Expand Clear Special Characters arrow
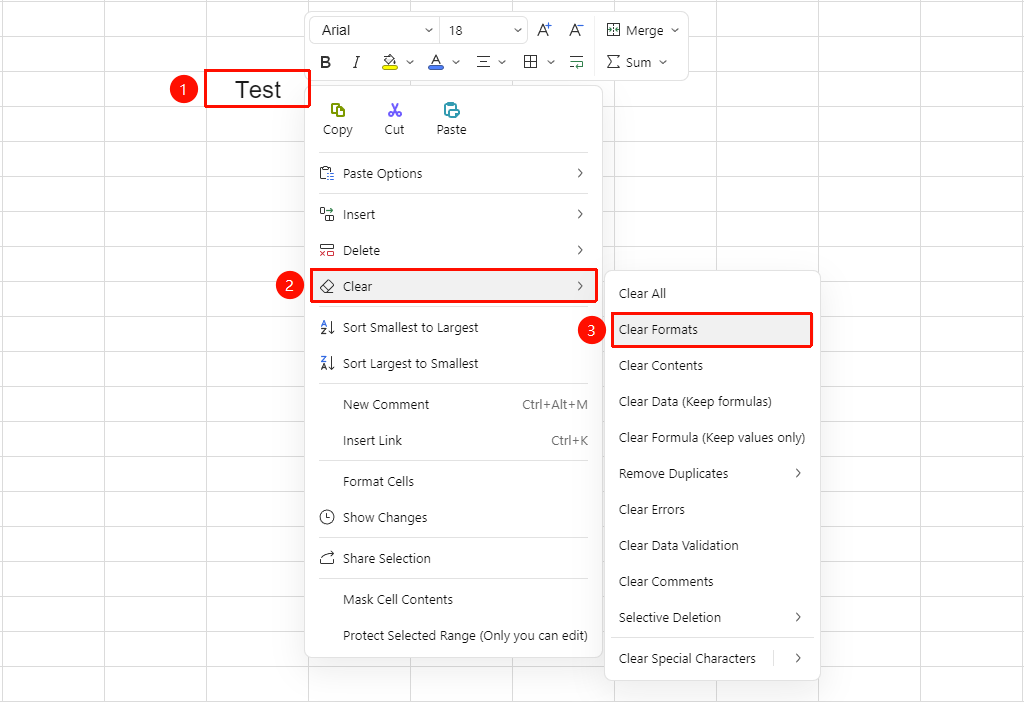Viewport: 1024px width, 702px height. coord(798,658)
